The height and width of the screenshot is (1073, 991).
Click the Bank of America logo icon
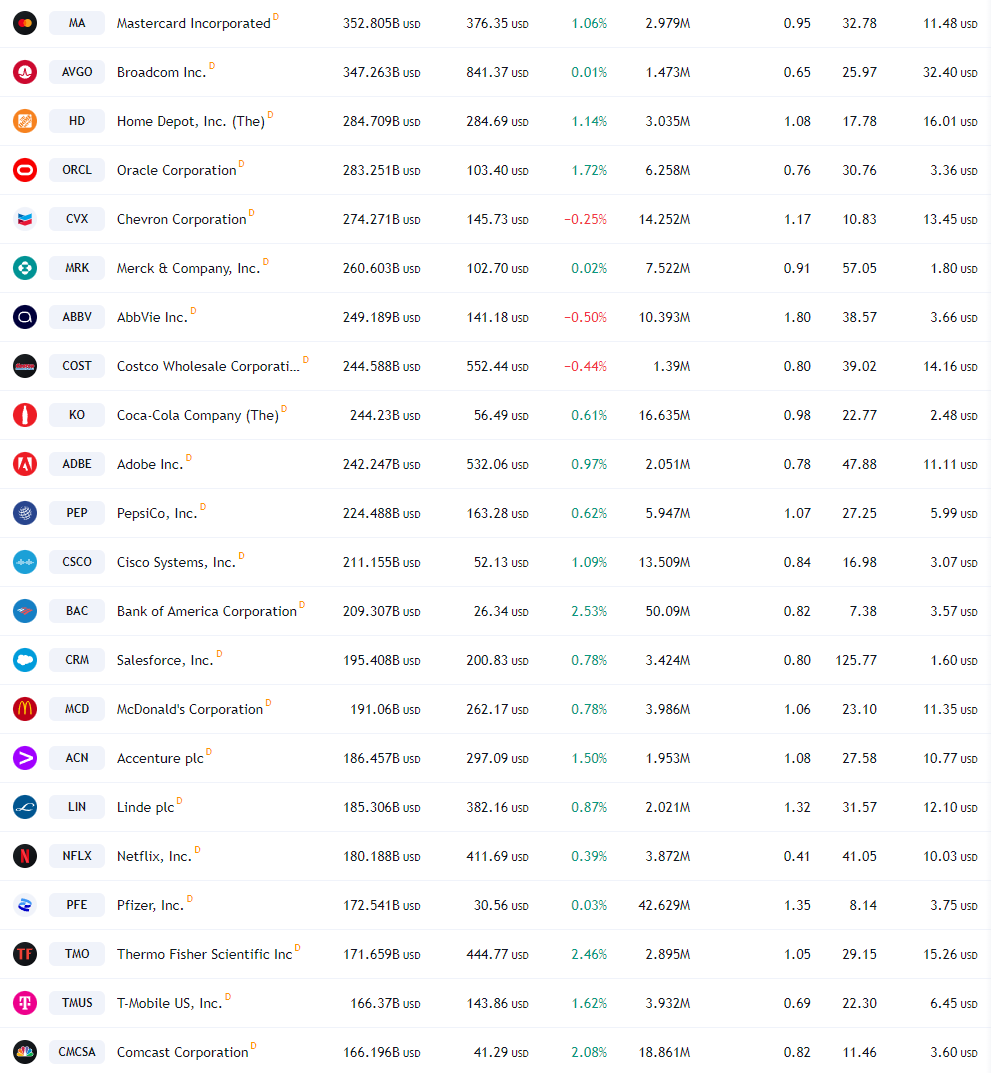(25, 611)
